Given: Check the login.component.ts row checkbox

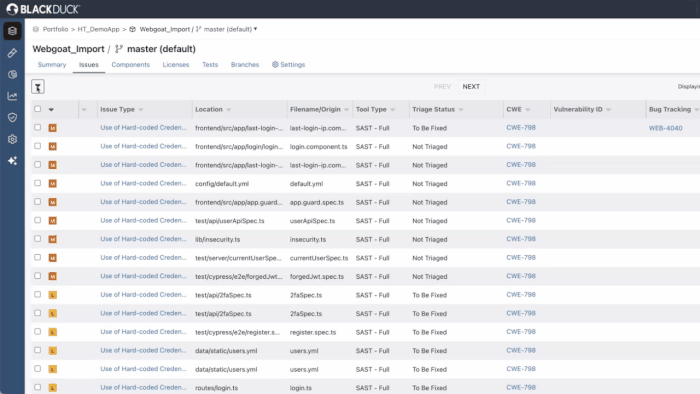Looking at the screenshot, I should tap(38, 146).
